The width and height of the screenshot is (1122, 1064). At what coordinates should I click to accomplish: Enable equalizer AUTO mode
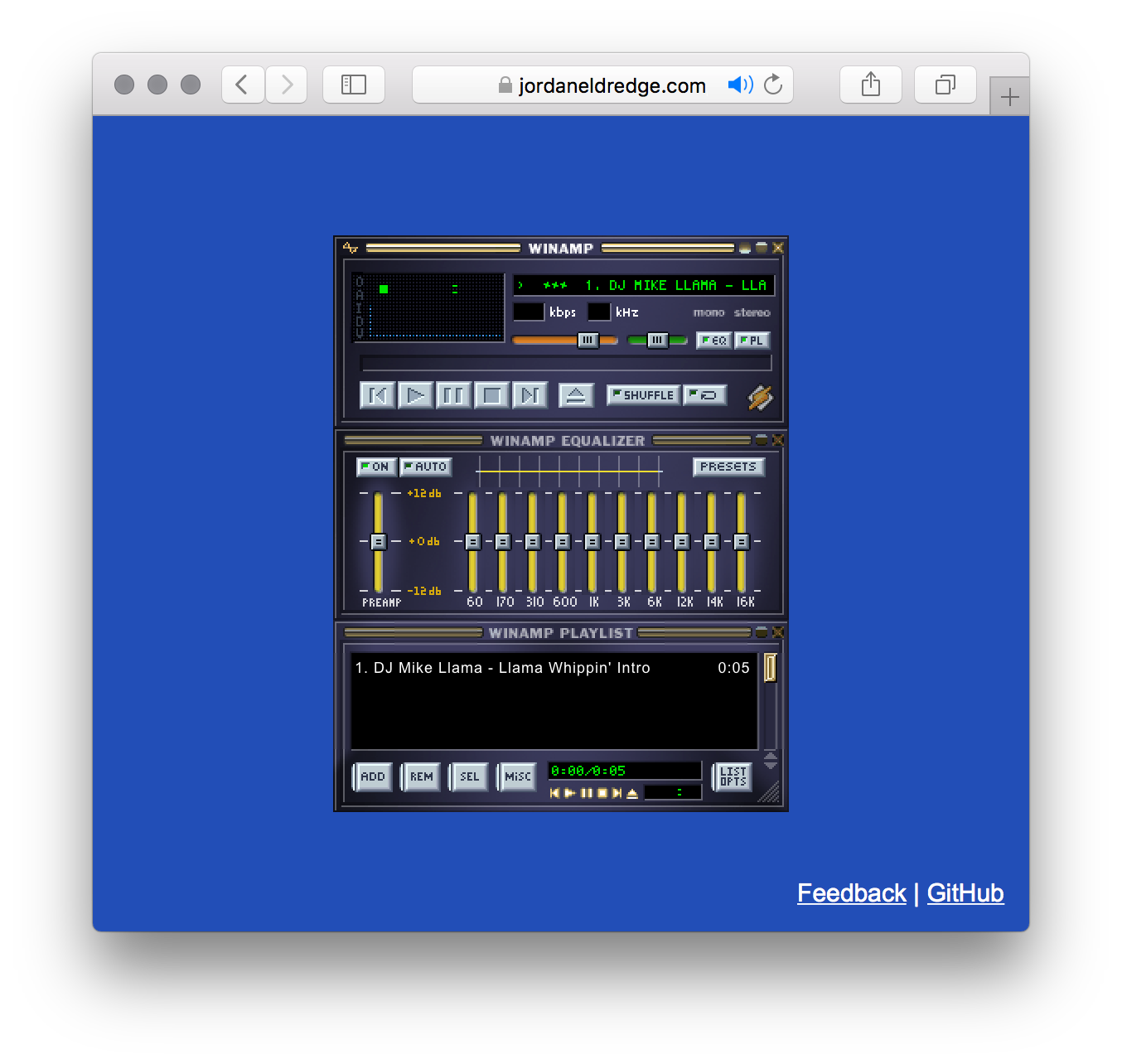425,467
